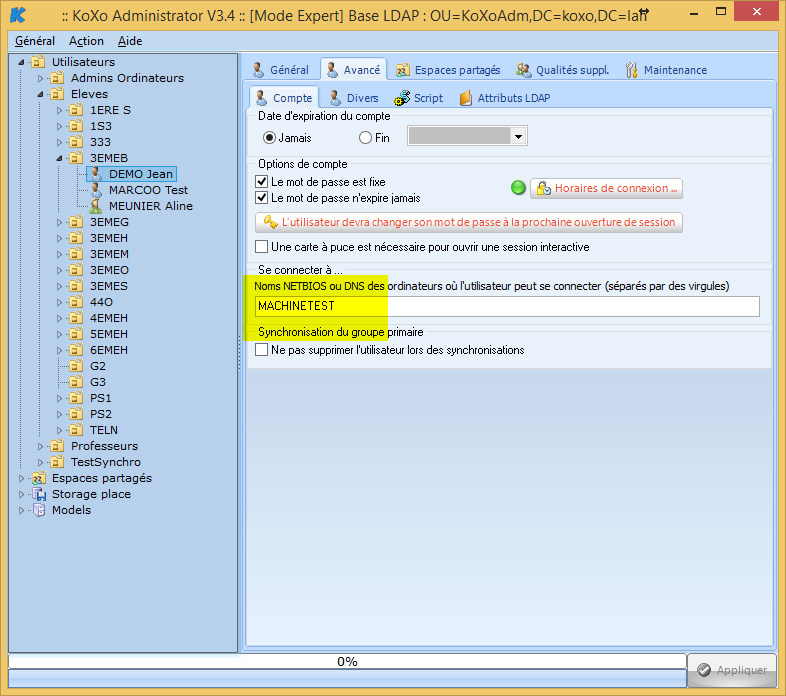Click the Appliquer button
This screenshot has height=696, width=786.
coord(732,670)
